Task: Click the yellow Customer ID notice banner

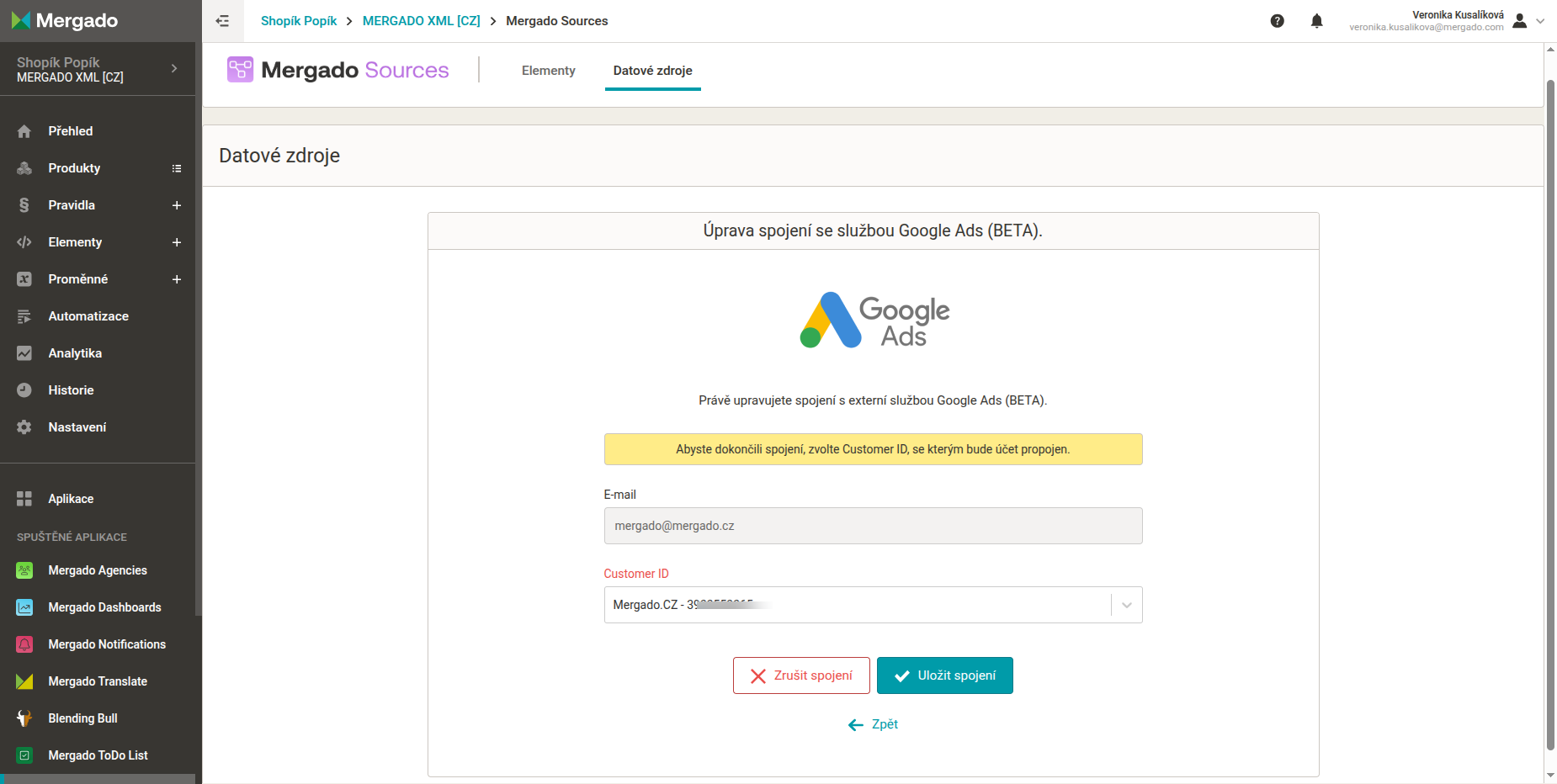Action: [x=873, y=449]
